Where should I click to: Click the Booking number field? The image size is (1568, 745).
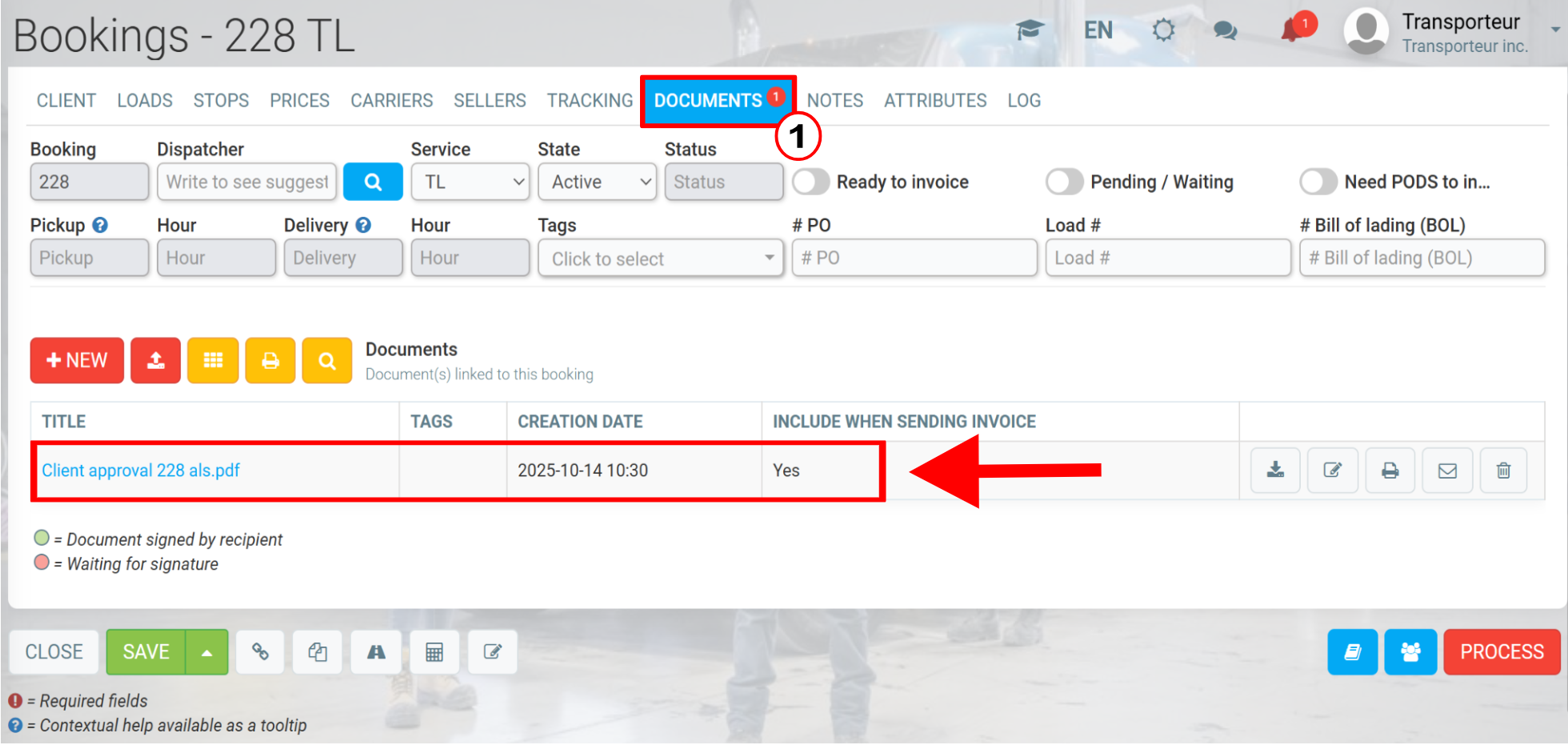[x=90, y=182]
